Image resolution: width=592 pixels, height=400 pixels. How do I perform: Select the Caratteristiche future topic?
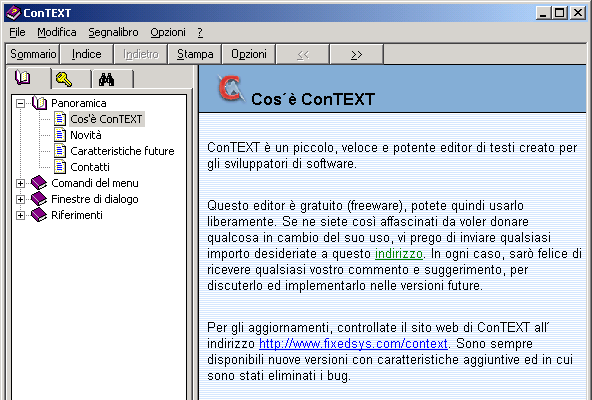tap(122, 151)
